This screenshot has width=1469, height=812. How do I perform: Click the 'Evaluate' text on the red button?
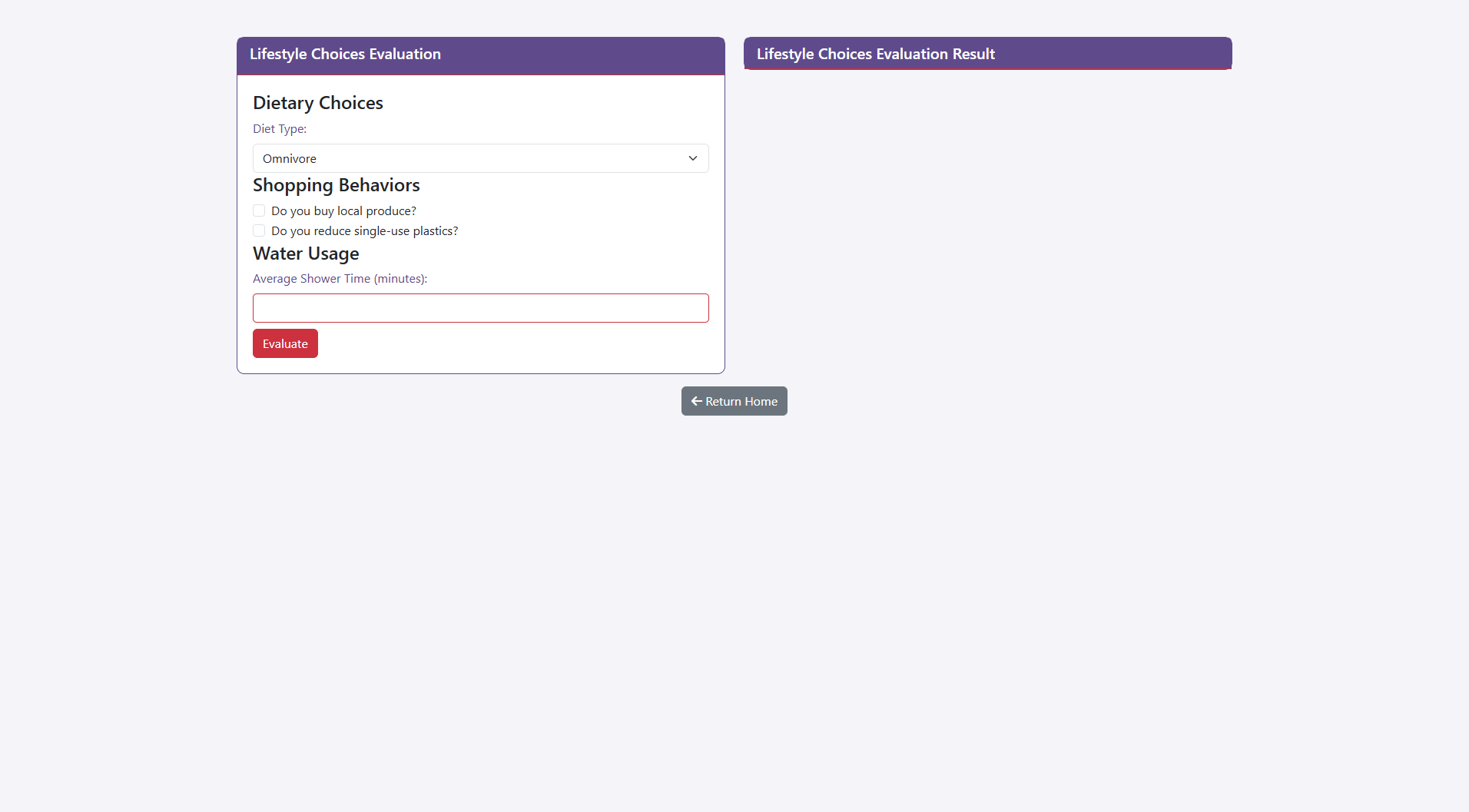(x=285, y=344)
